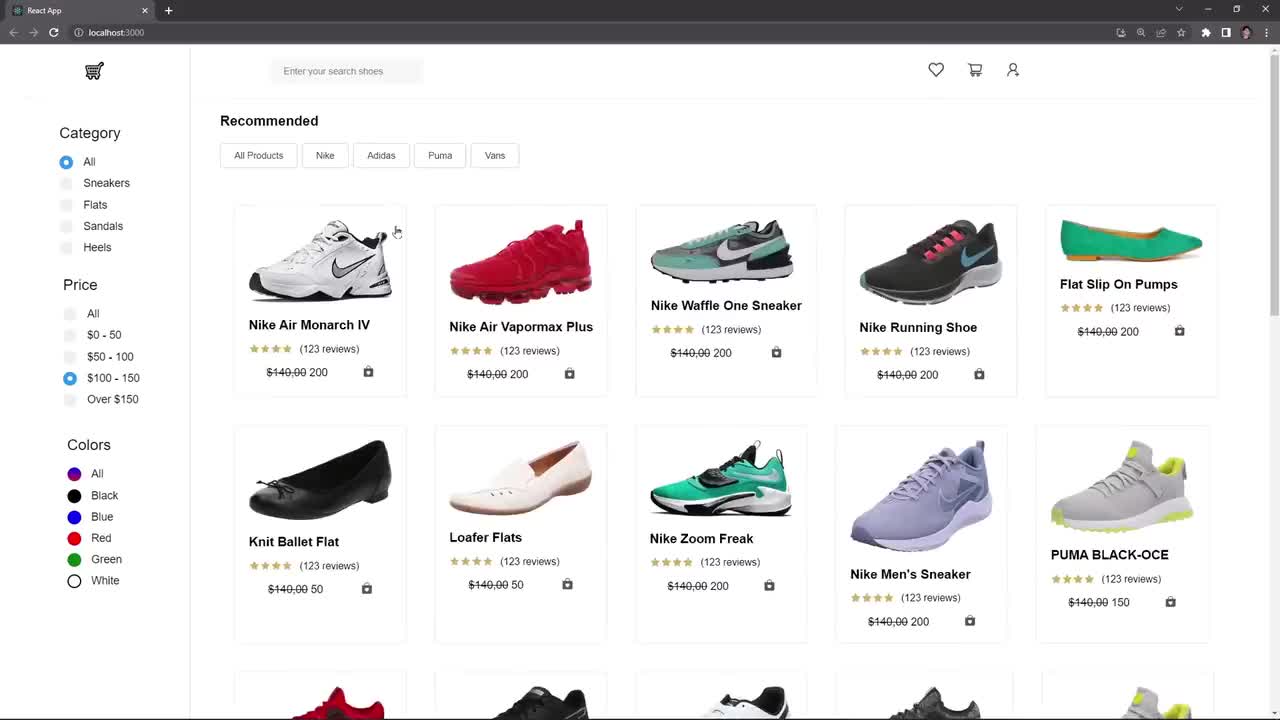Screen dimensions: 1280x720
Task: Click the install app icon in address bar
Action: (x=1121, y=32)
